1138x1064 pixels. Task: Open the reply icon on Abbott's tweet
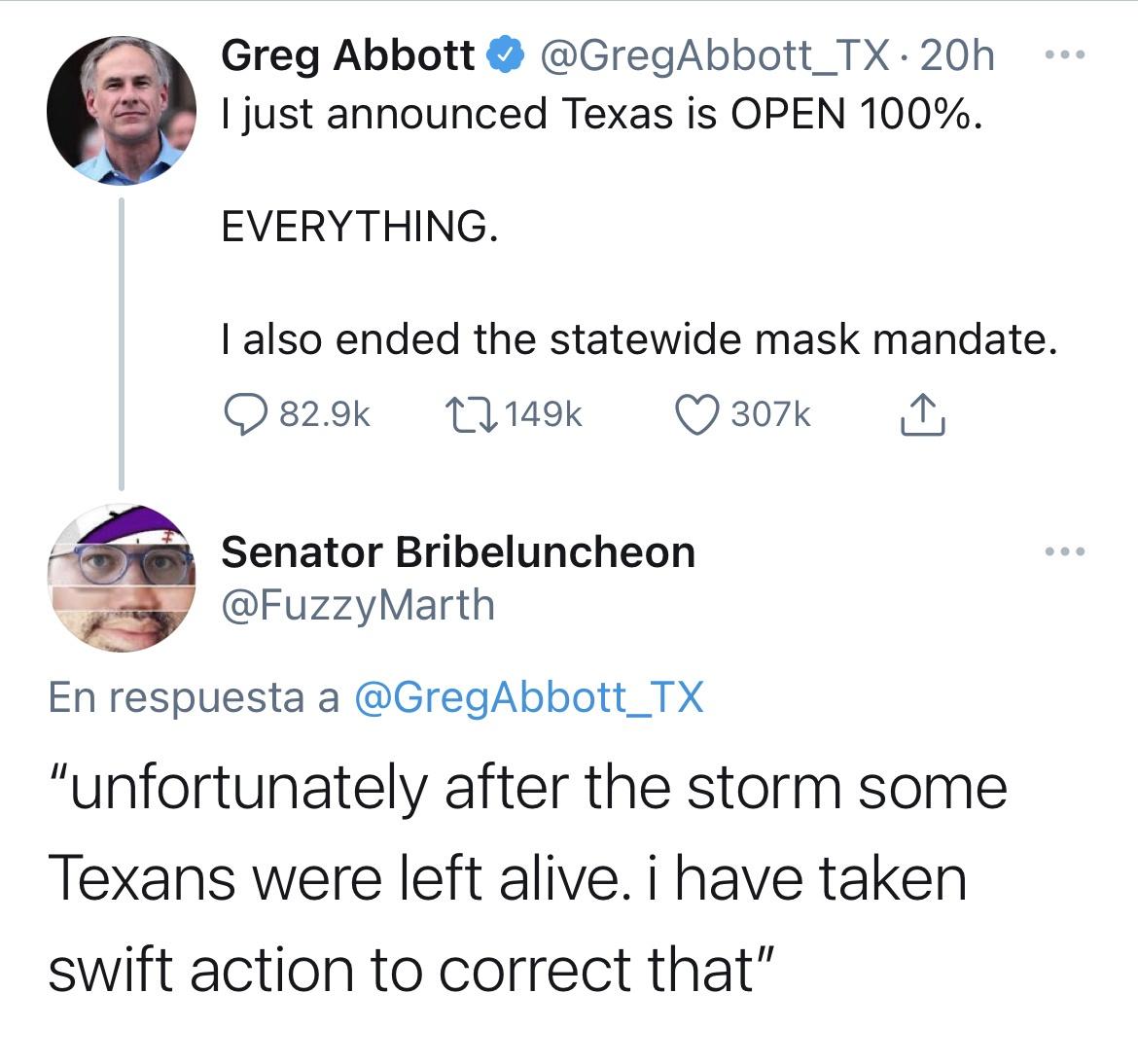pyautogui.click(x=246, y=414)
